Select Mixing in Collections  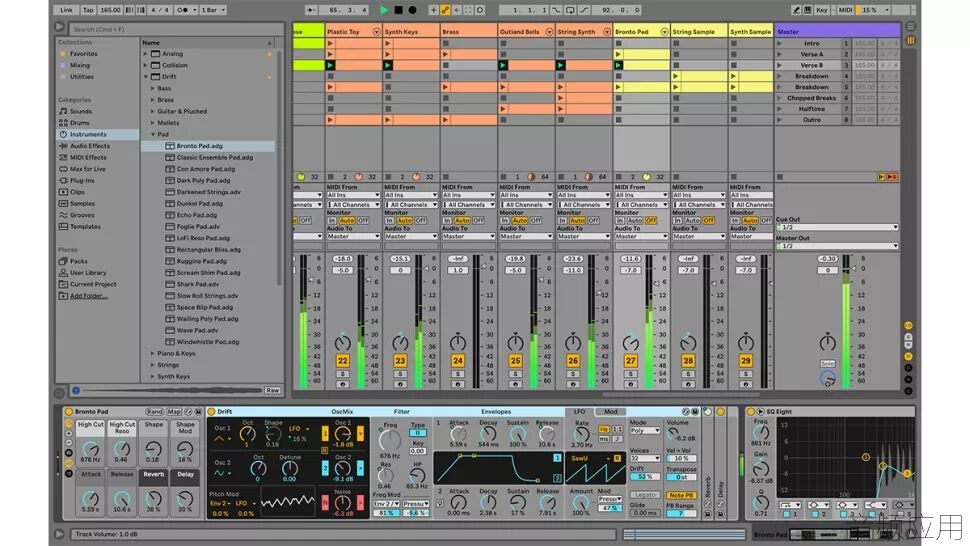click(x=80, y=65)
